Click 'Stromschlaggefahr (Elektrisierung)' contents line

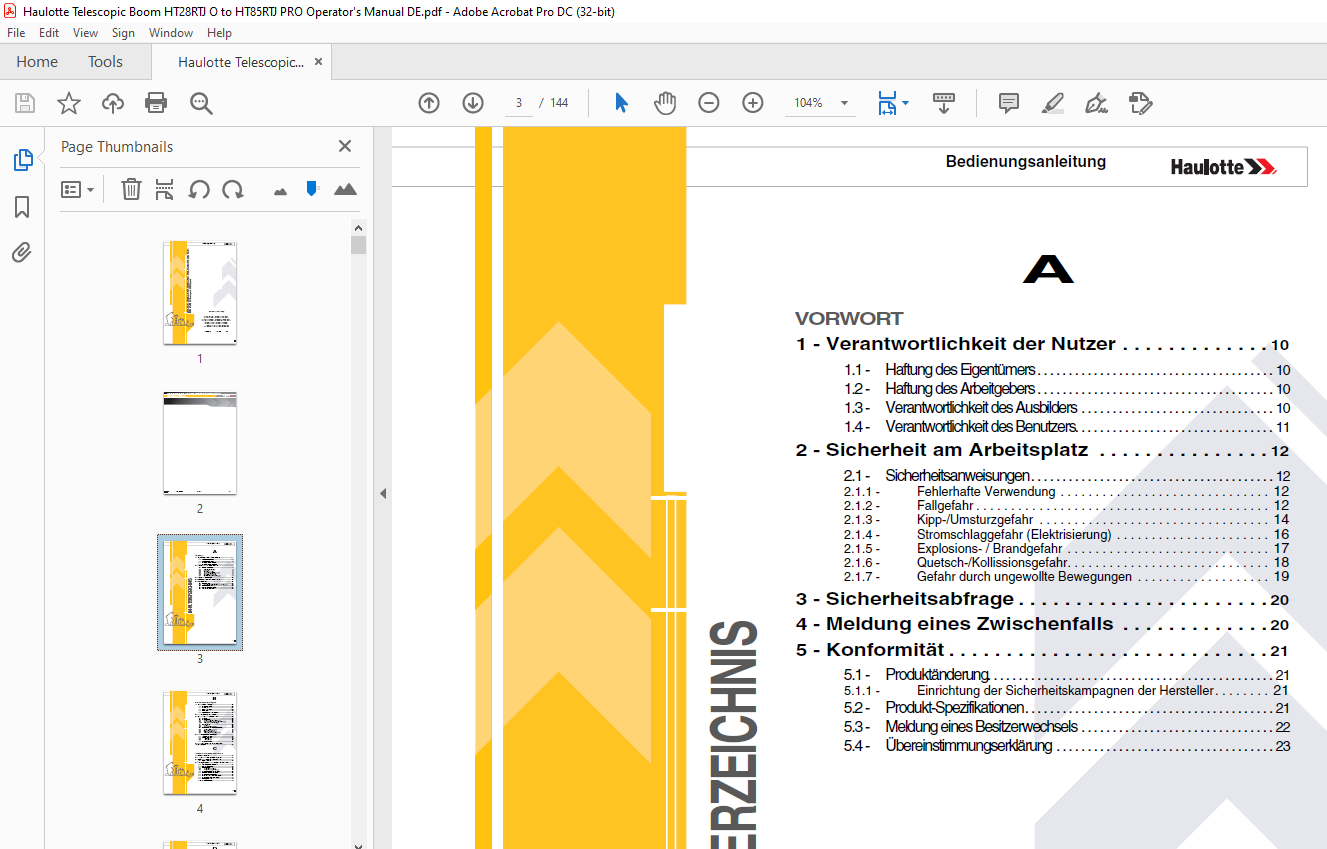point(1014,535)
